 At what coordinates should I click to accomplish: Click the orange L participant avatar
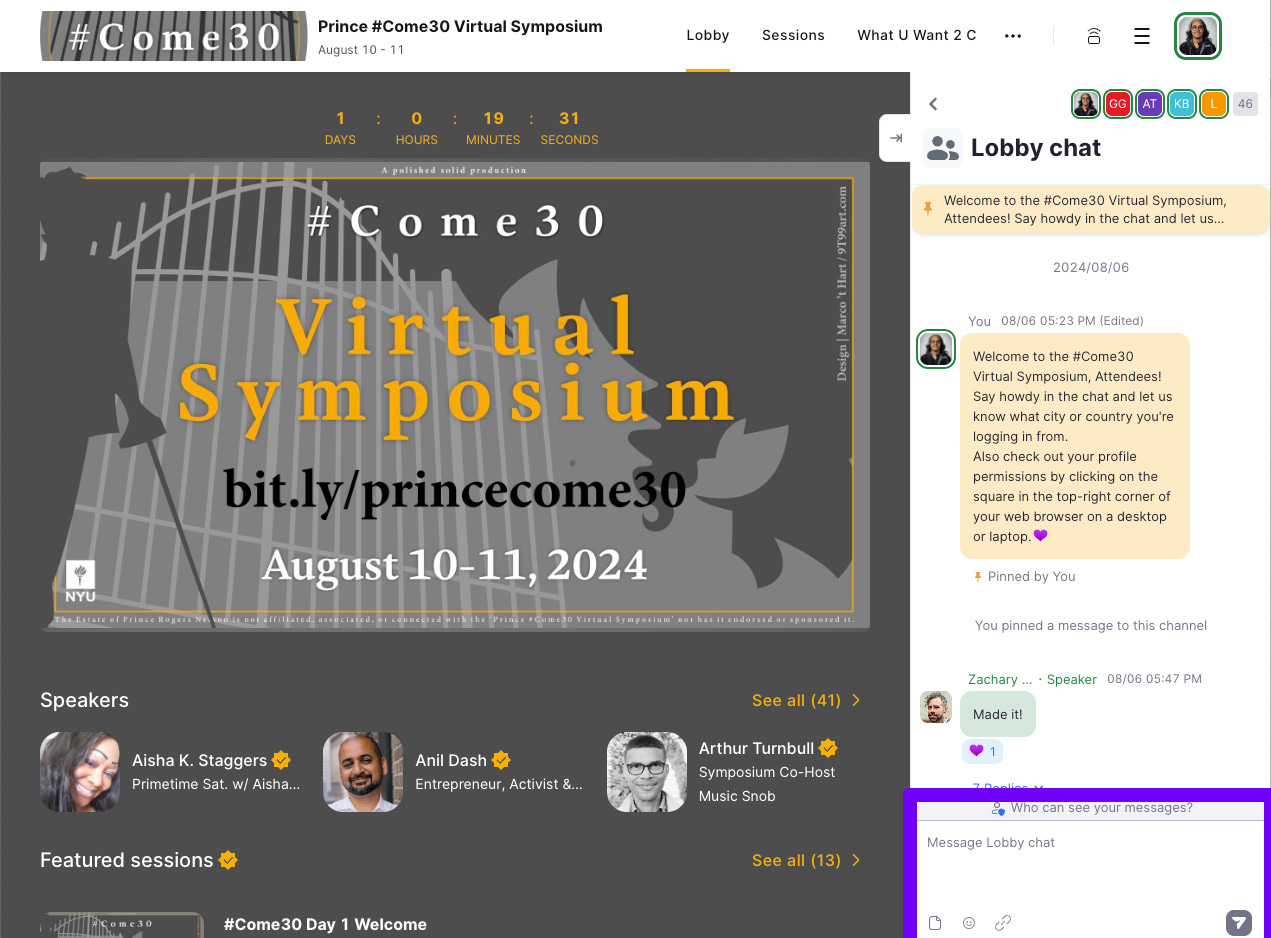pyautogui.click(x=1214, y=103)
